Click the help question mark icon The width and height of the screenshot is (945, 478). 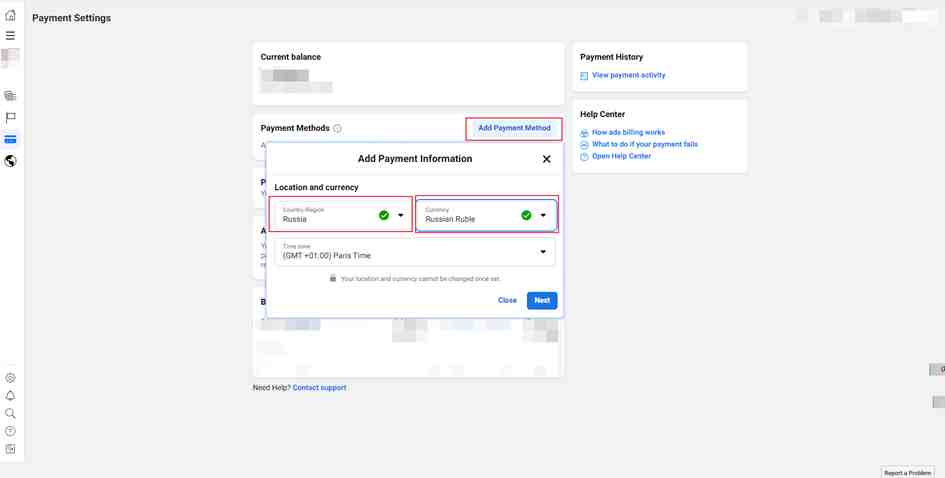10,431
